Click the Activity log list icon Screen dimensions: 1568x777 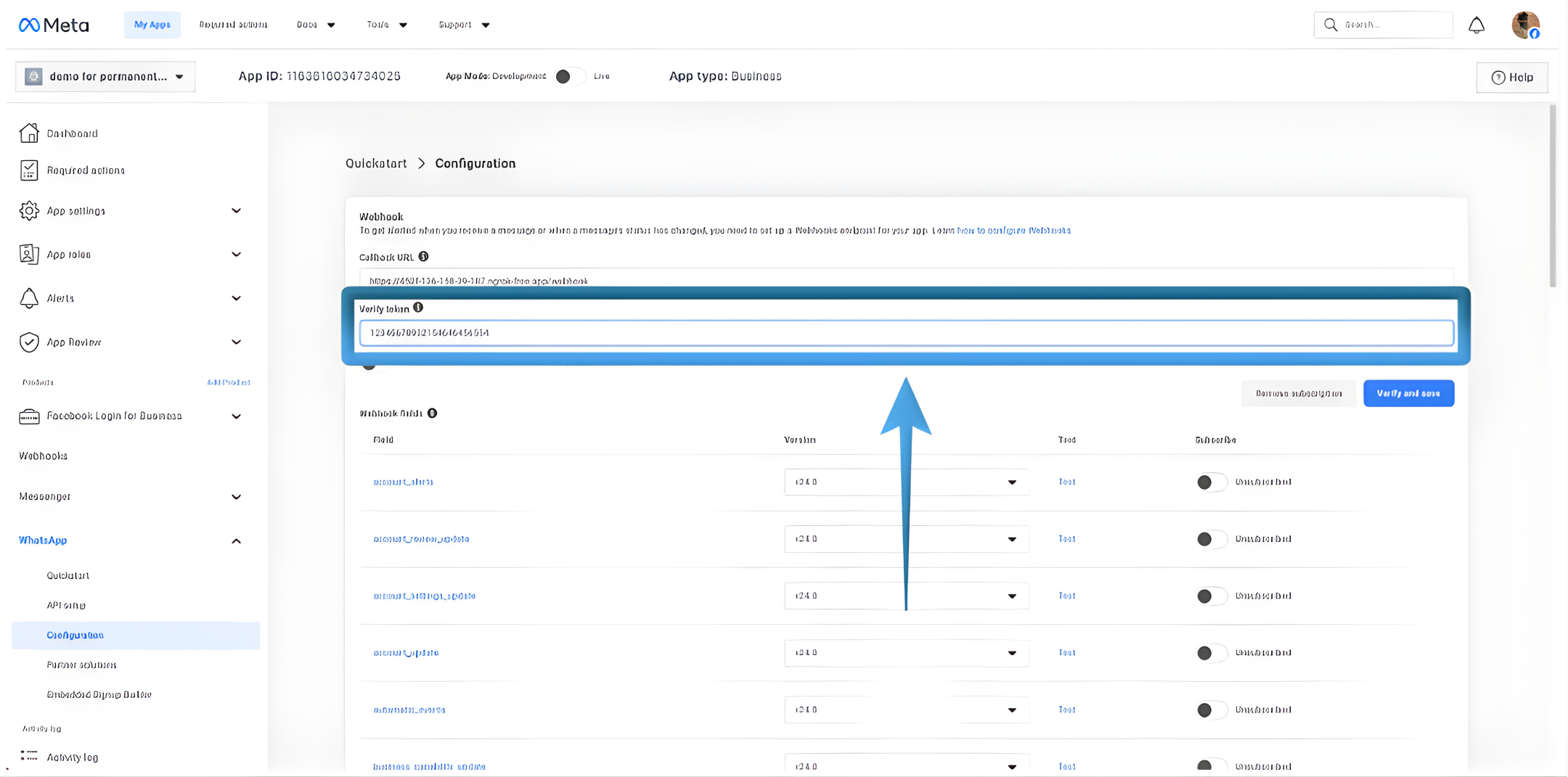tap(29, 756)
